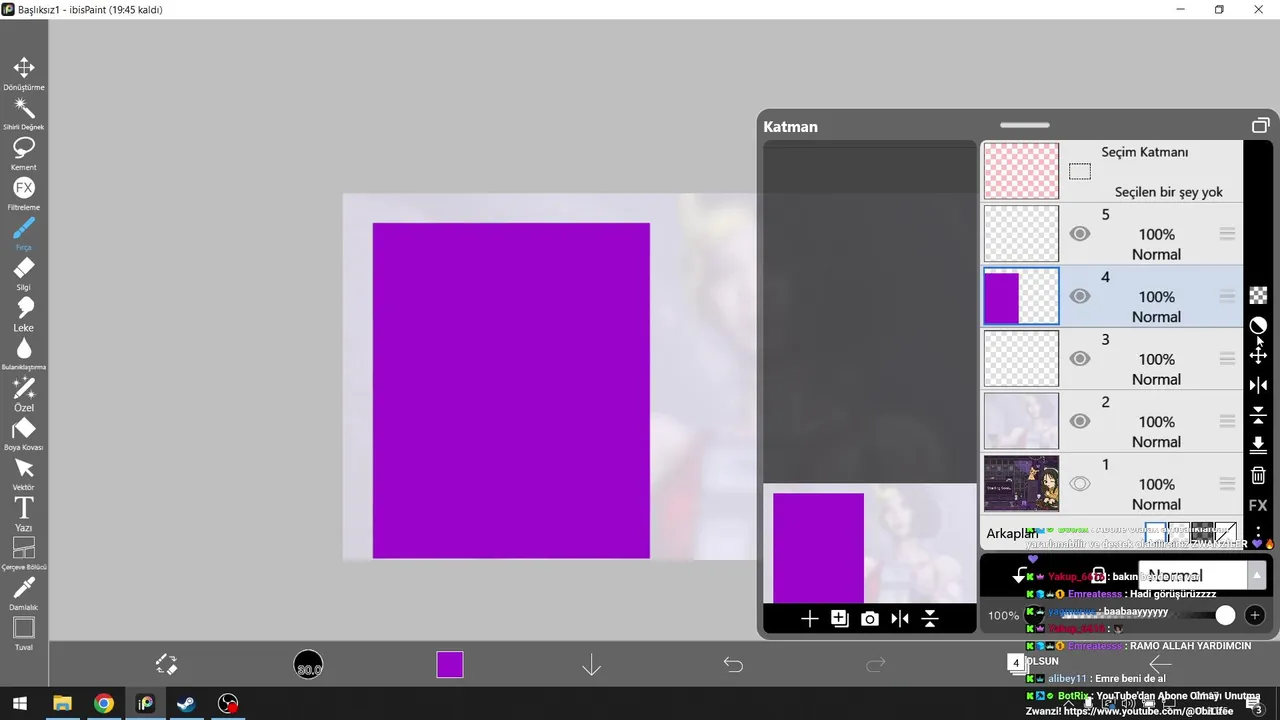Open the Windows Start menu
Screen dimensions: 1280x720
19,704
